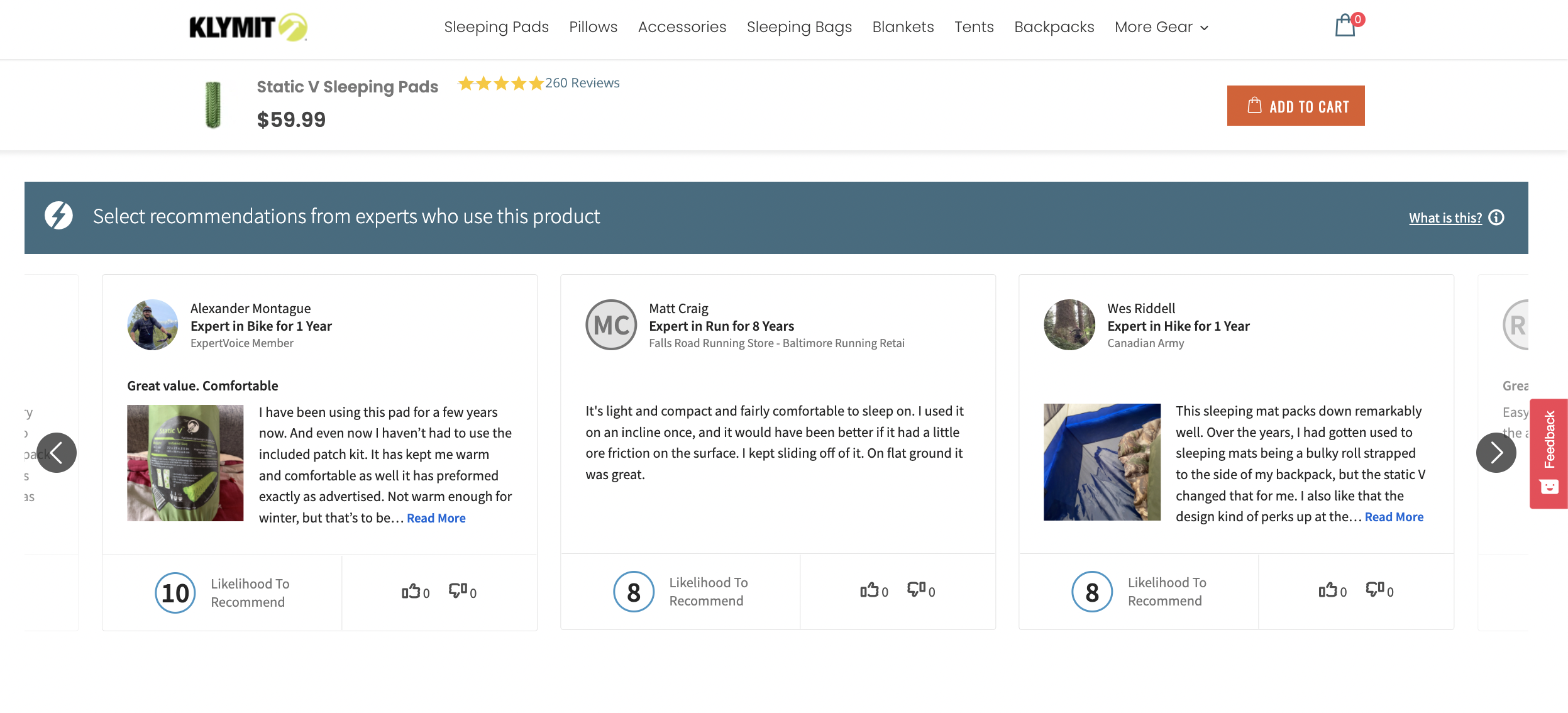1568x713 pixels.
Task: Click the cart icon inside the Add to Cart button
Action: tap(1254, 105)
